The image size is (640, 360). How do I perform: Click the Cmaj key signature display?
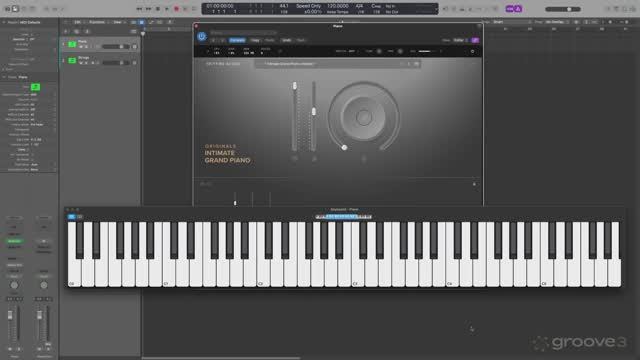[x=376, y=6]
